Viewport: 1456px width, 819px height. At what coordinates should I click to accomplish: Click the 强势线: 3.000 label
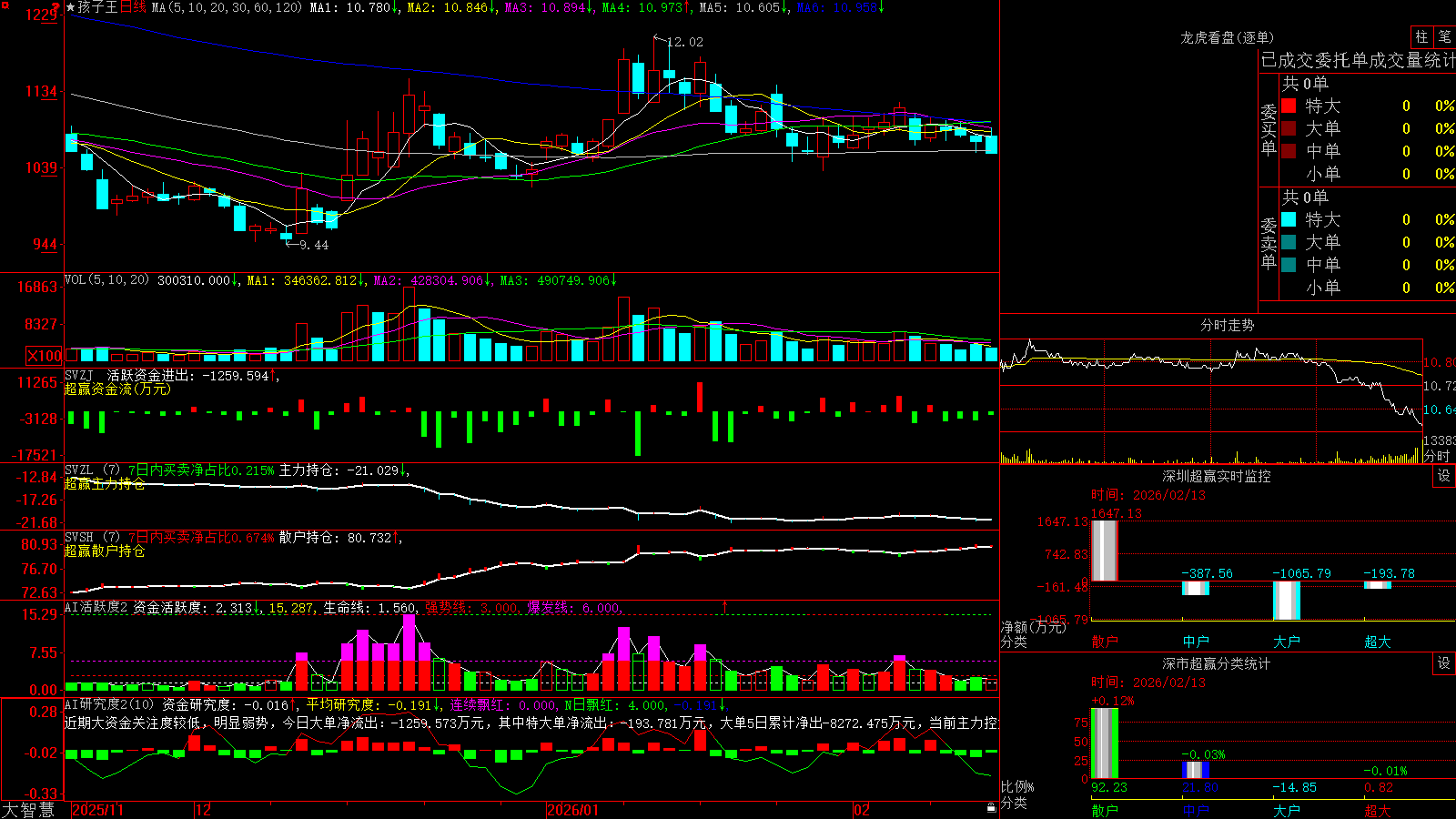(472, 608)
